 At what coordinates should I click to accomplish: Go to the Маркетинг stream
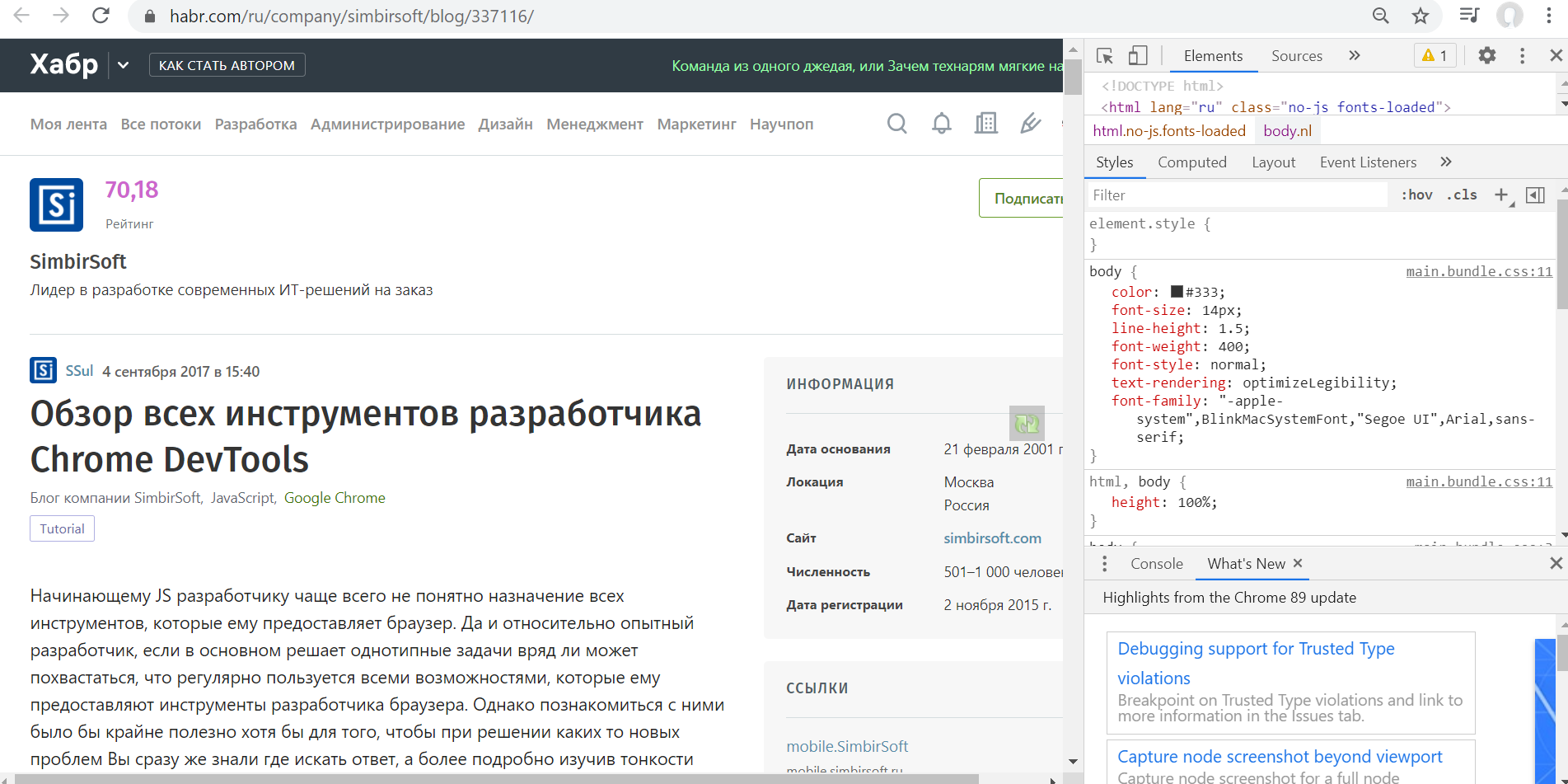[697, 124]
